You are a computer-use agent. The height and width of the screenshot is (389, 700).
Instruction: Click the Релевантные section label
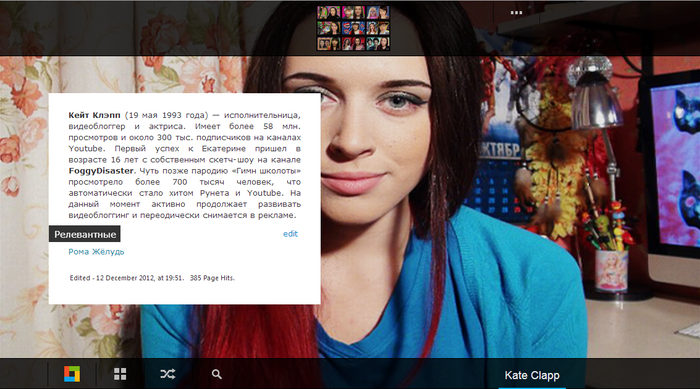click(x=85, y=234)
